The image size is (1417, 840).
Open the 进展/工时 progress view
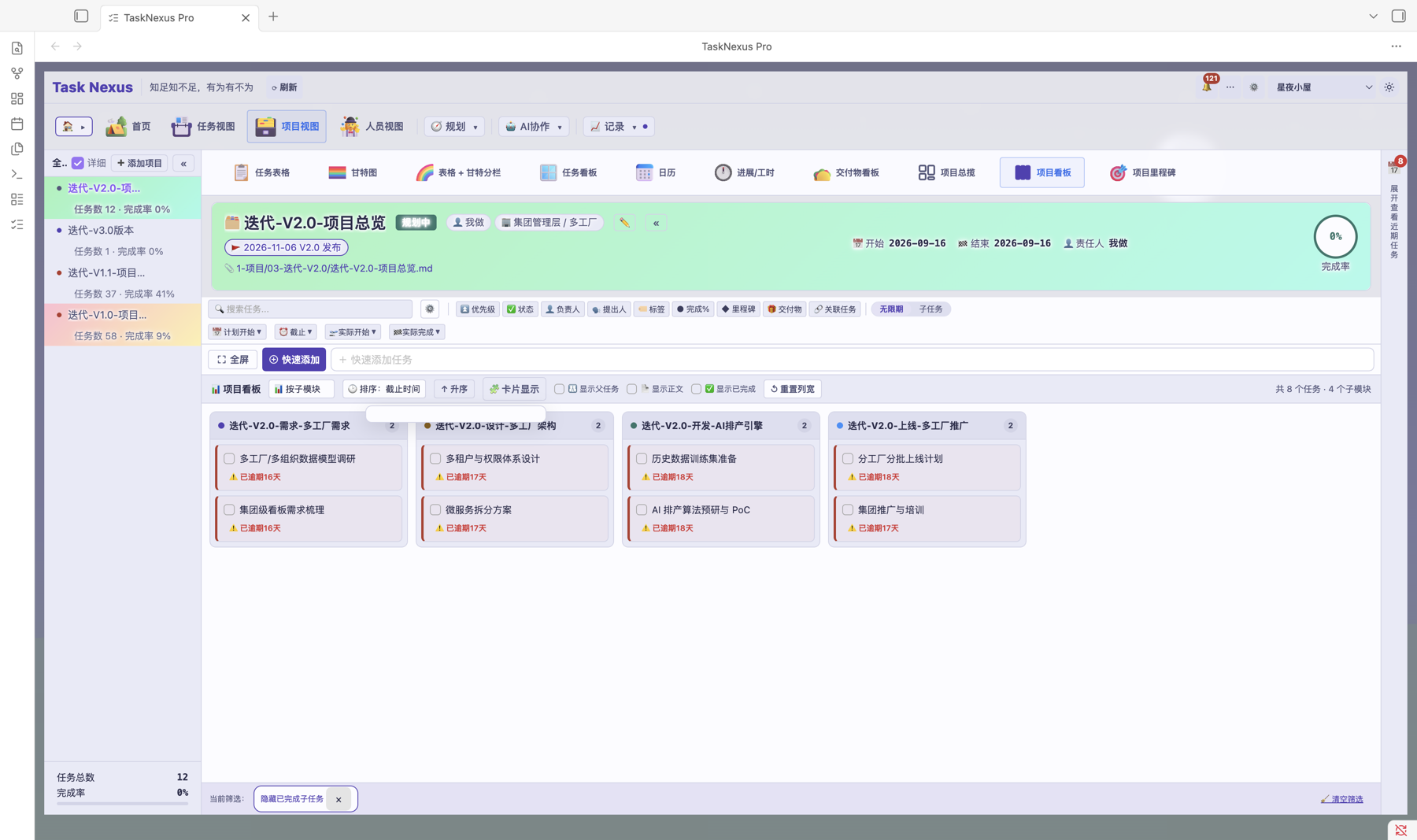tap(744, 172)
